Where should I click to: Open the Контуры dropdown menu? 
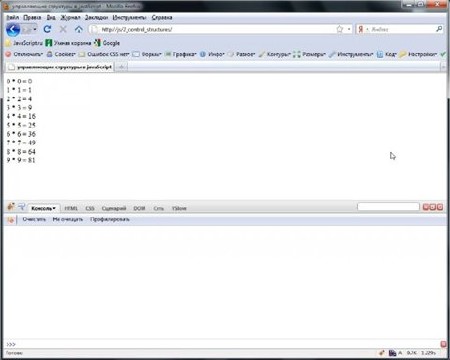[275, 54]
